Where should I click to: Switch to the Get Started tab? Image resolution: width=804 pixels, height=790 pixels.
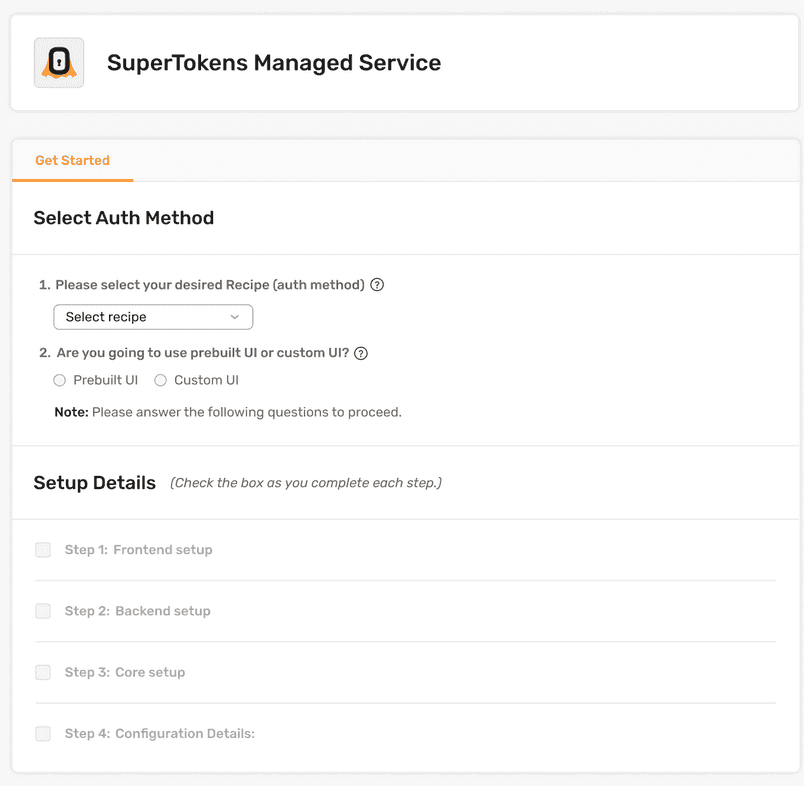(x=72, y=161)
